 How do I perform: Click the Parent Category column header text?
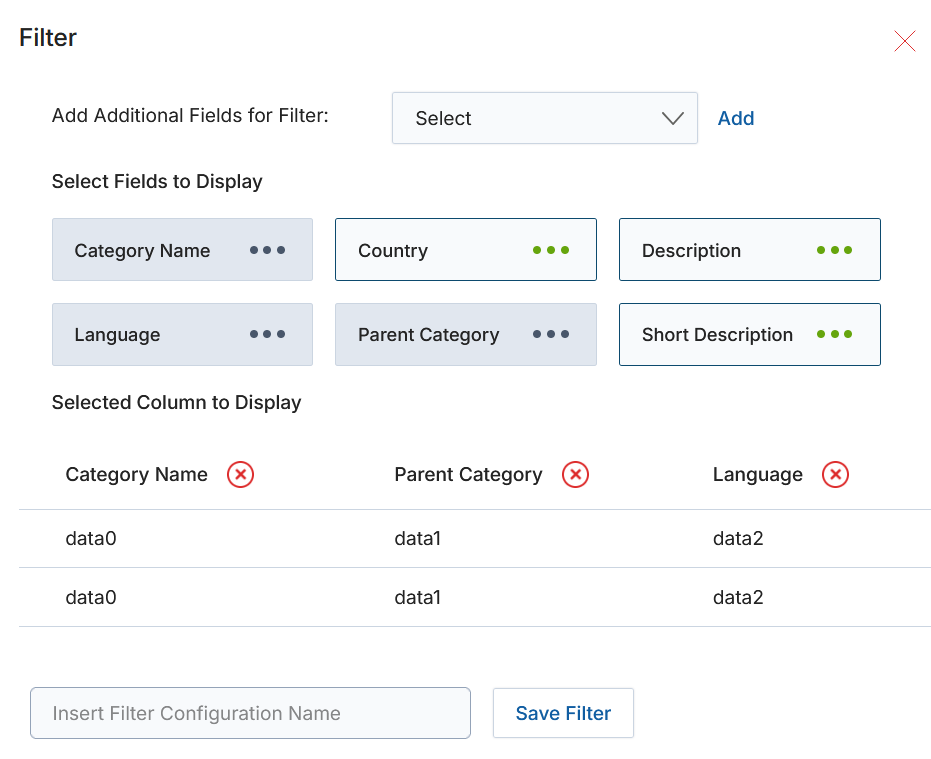pyautogui.click(x=468, y=475)
